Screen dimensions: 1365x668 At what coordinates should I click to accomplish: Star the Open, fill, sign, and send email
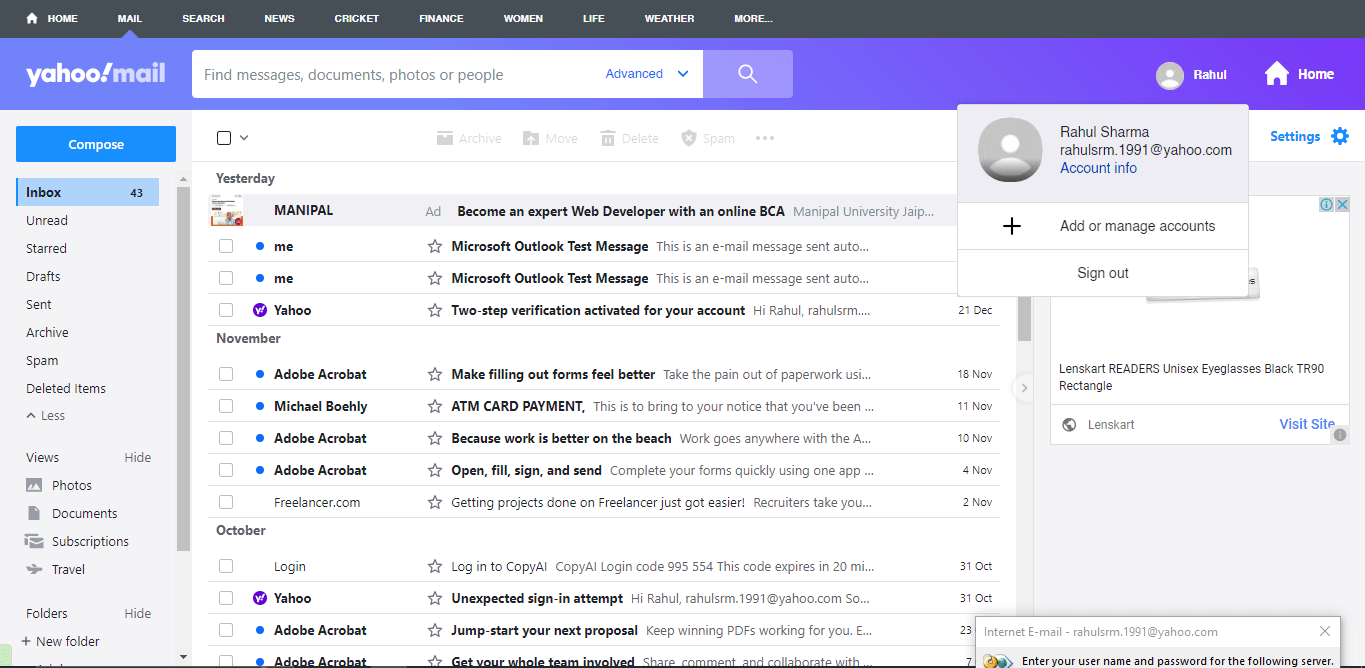[435, 470]
